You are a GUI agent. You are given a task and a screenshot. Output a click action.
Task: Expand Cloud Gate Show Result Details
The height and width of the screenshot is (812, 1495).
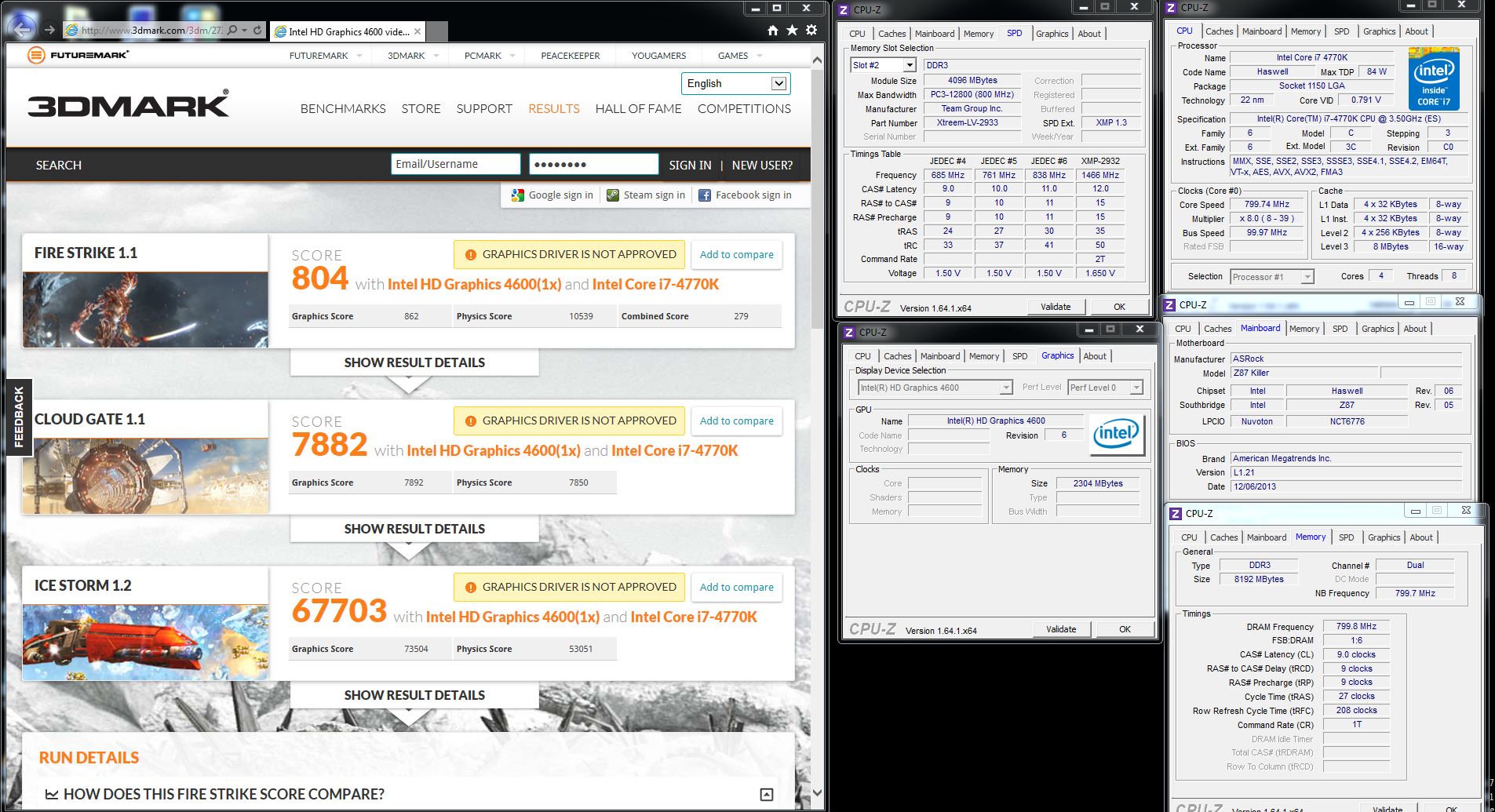pos(414,529)
